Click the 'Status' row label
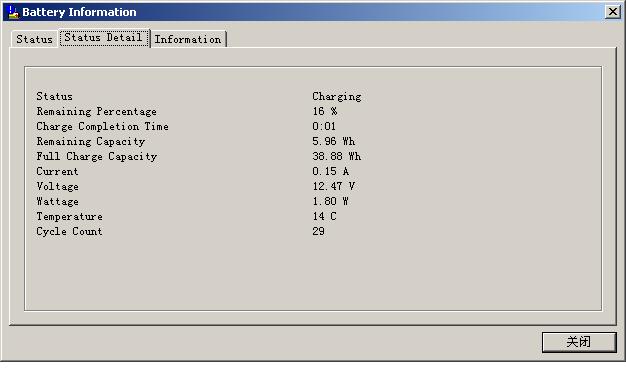This screenshot has width=626, height=384. tap(54, 96)
